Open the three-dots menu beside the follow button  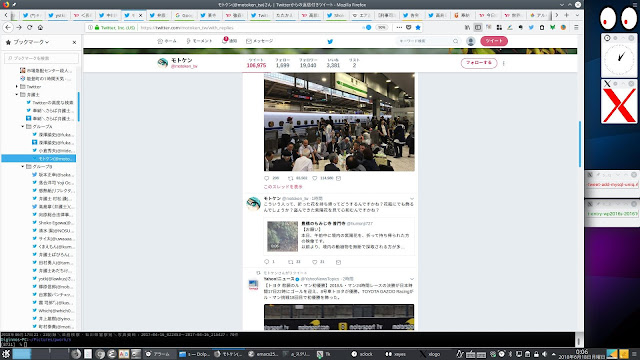tap(504, 63)
